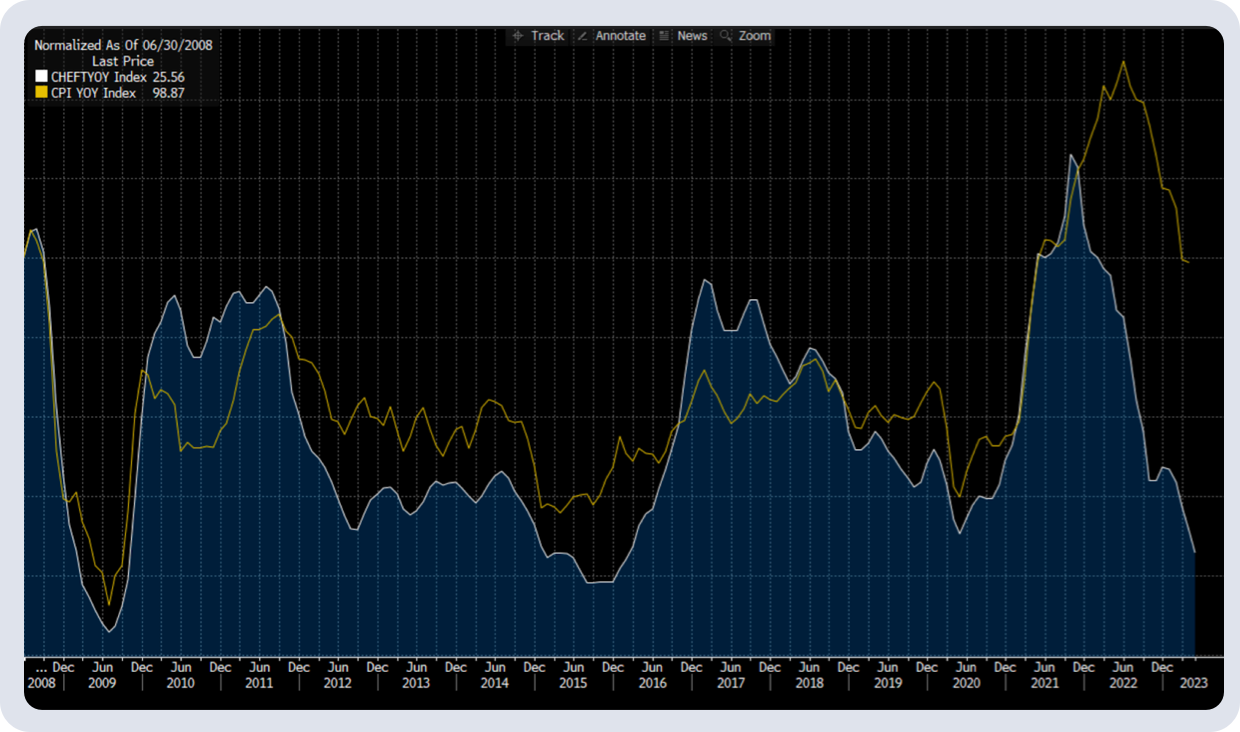Viewport: 1240px width, 732px height.
Task: Click the 98.87 last price value
Action: point(168,93)
